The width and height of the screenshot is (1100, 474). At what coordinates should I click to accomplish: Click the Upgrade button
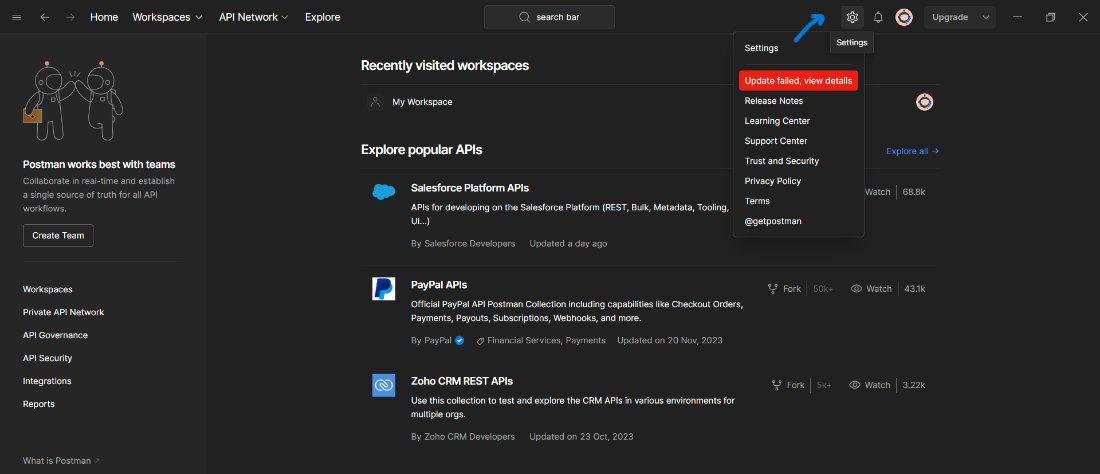click(950, 18)
